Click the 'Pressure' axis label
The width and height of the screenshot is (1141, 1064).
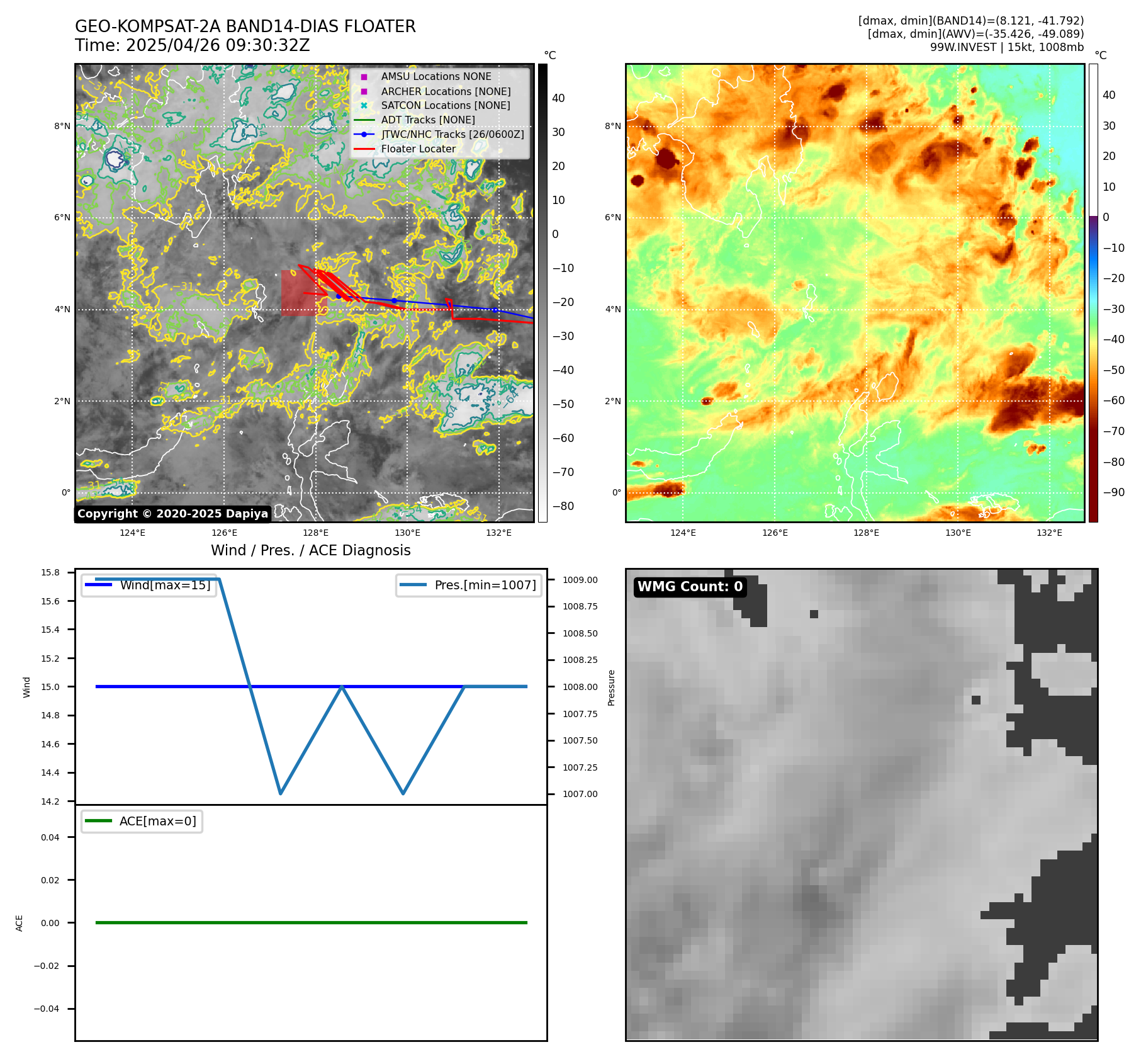[611, 688]
